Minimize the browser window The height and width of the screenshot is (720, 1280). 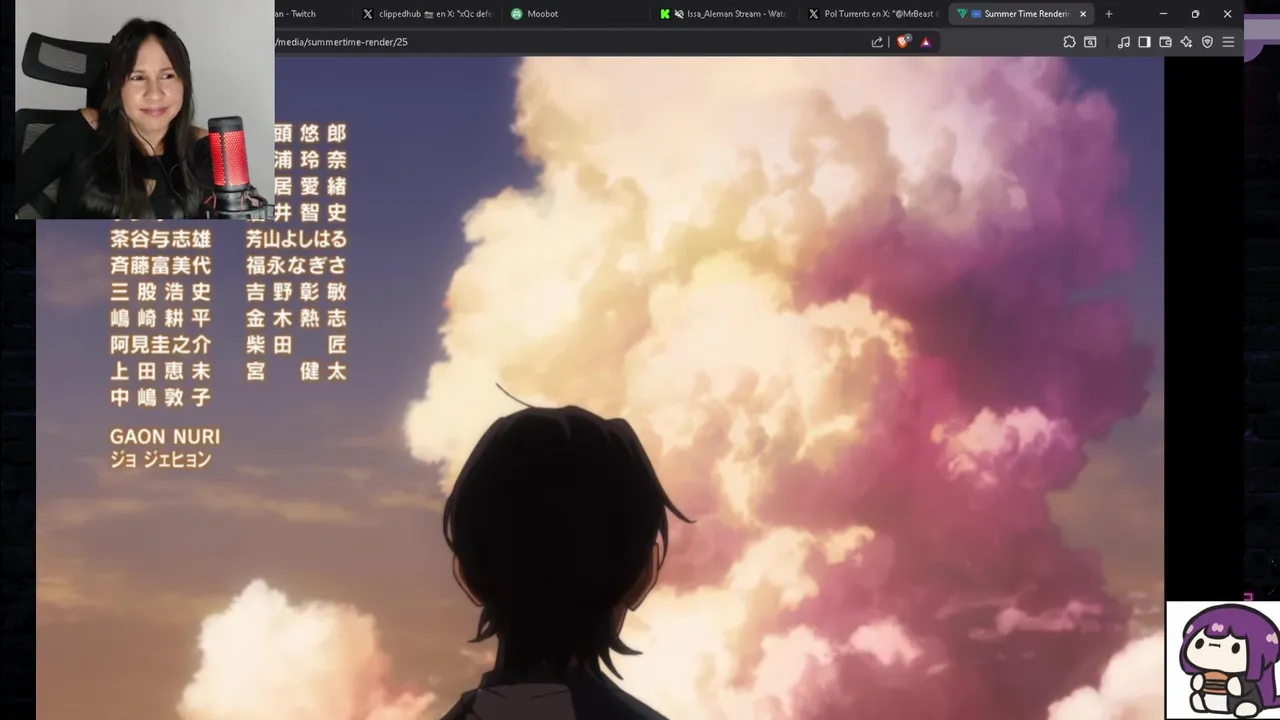click(1163, 14)
